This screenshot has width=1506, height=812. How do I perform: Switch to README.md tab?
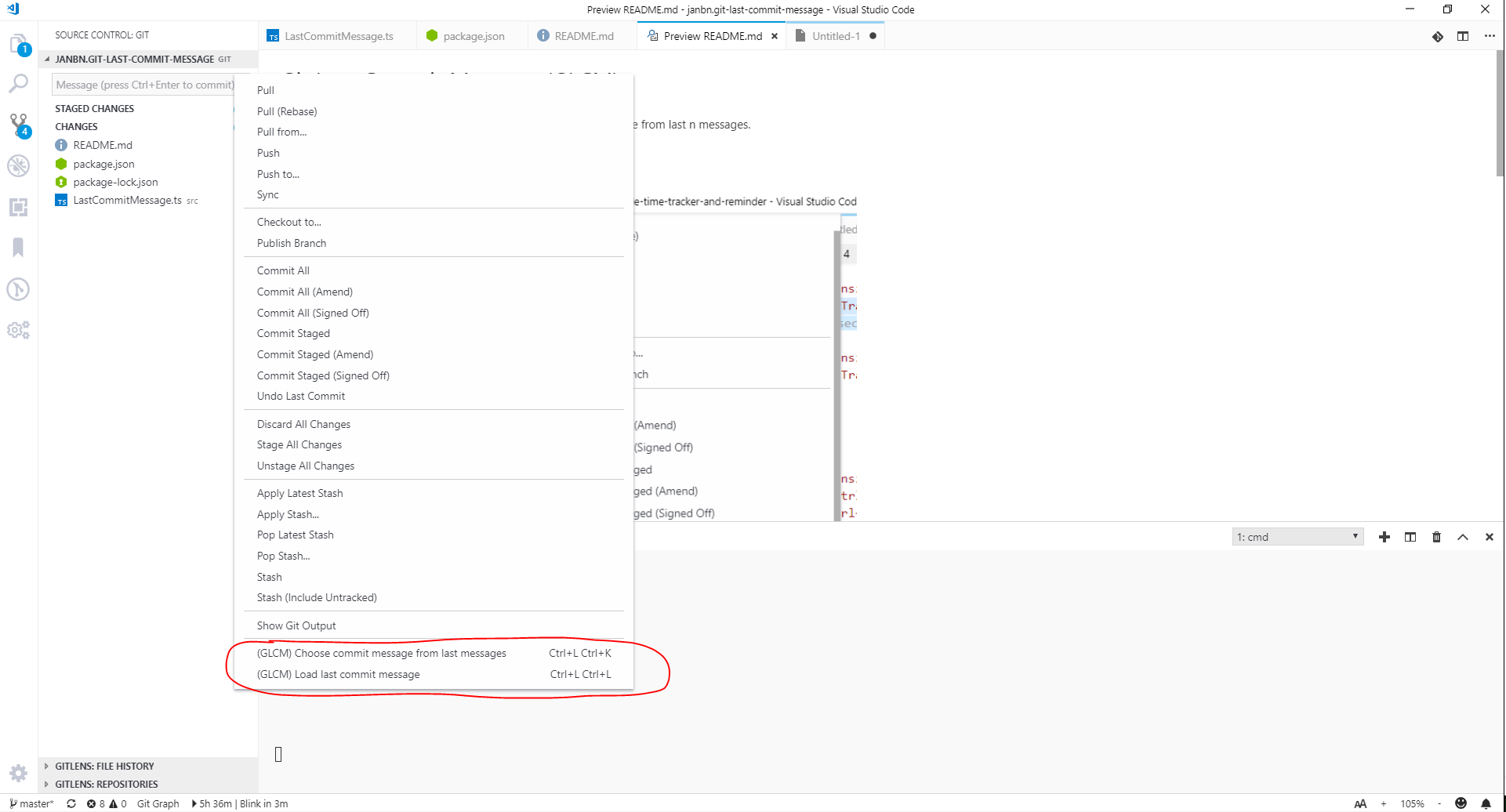[582, 36]
